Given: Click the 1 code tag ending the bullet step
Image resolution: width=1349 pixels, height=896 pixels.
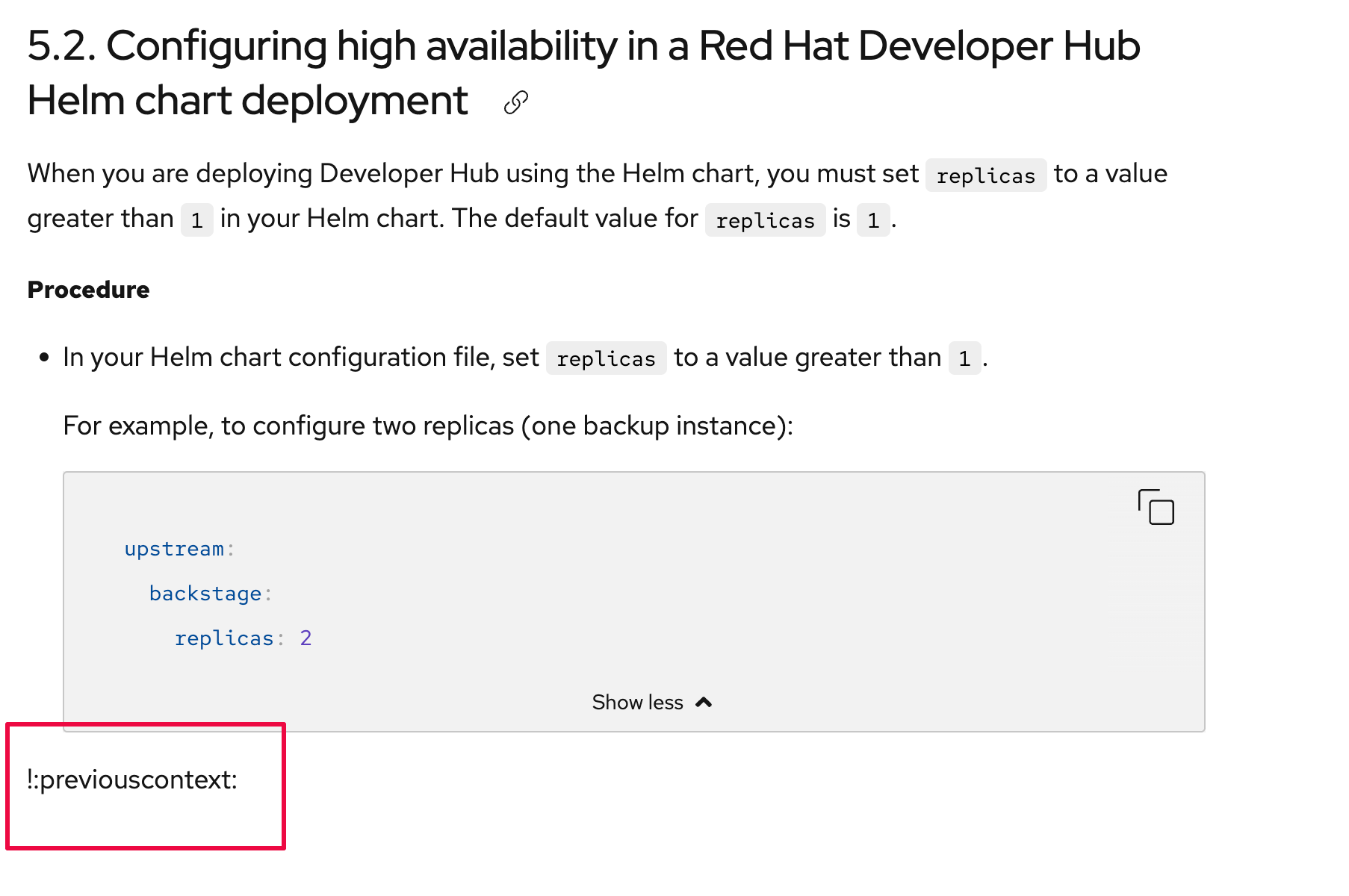Looking at the screenshot, I should (x=964, y=359).
